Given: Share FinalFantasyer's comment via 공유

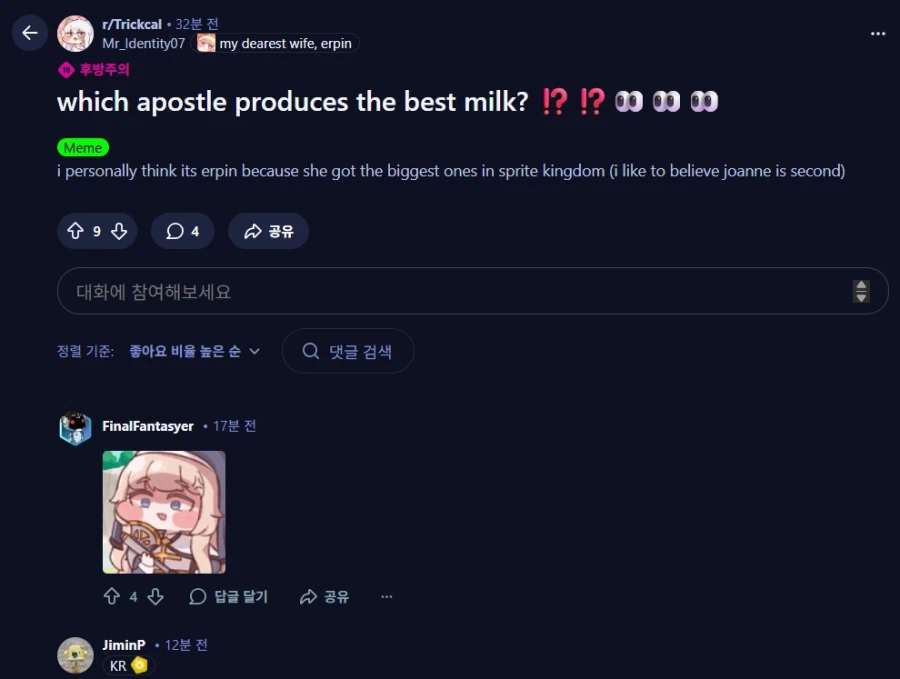Looking at the screenshot, I should pyautogui.click(x=324, y=596).
